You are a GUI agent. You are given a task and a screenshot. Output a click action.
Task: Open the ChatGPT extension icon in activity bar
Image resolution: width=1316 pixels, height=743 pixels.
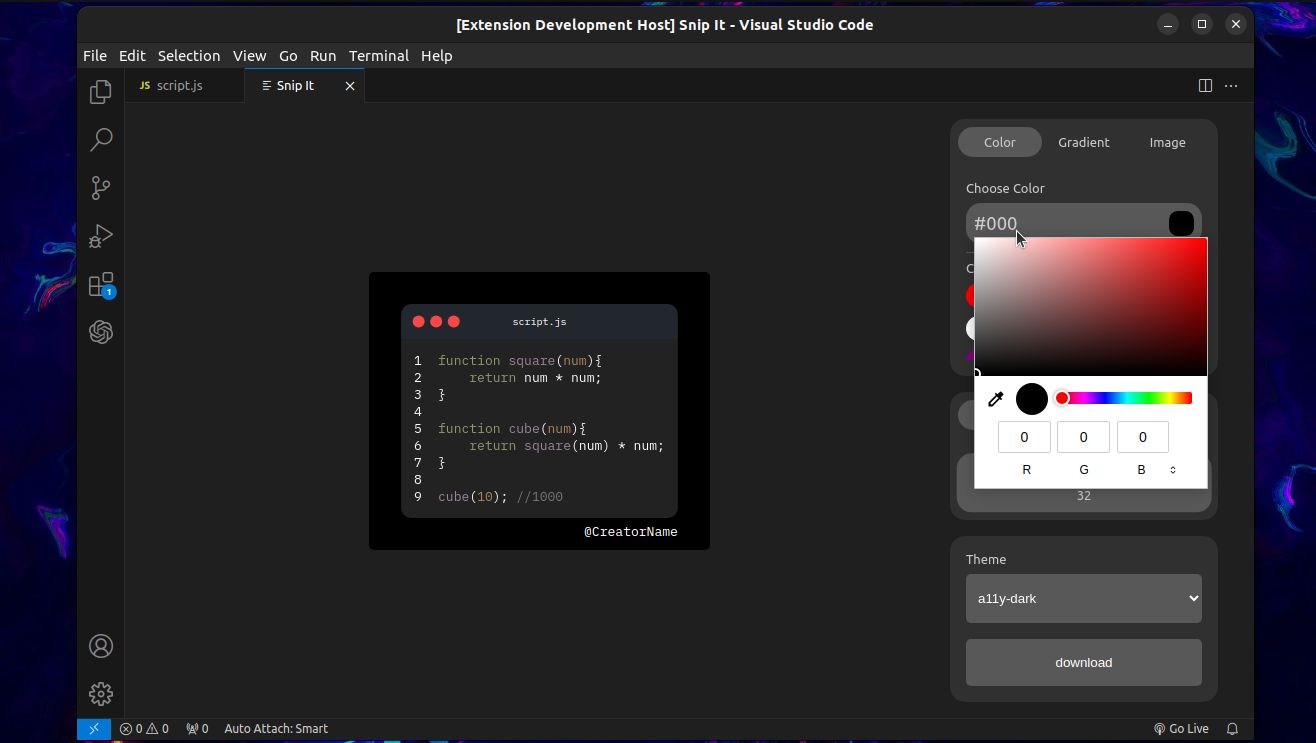(101, 332)
